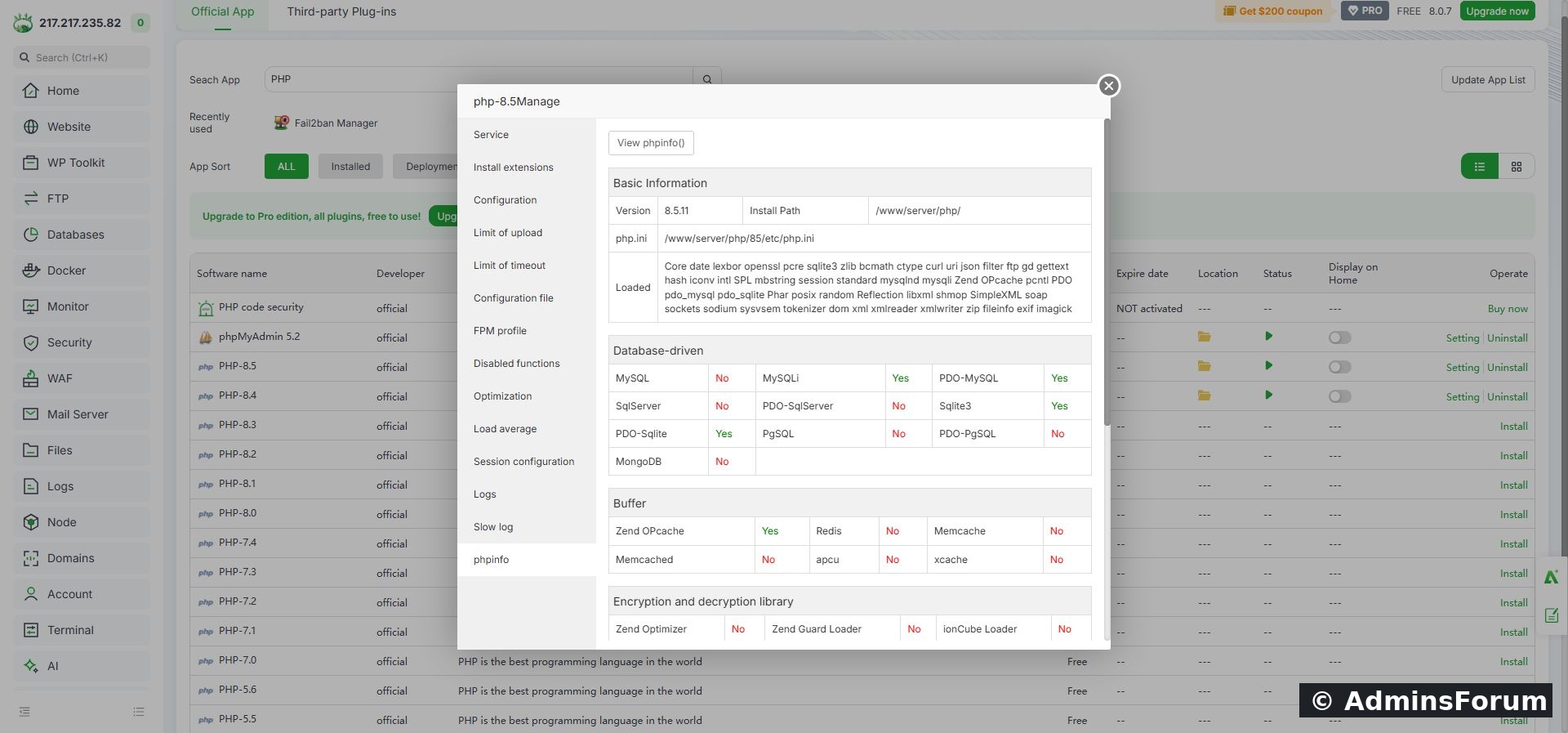Click Install link for PHP-7.4
The image size is (1568, 733).
pyautogui.click(x=1513, y=544)
